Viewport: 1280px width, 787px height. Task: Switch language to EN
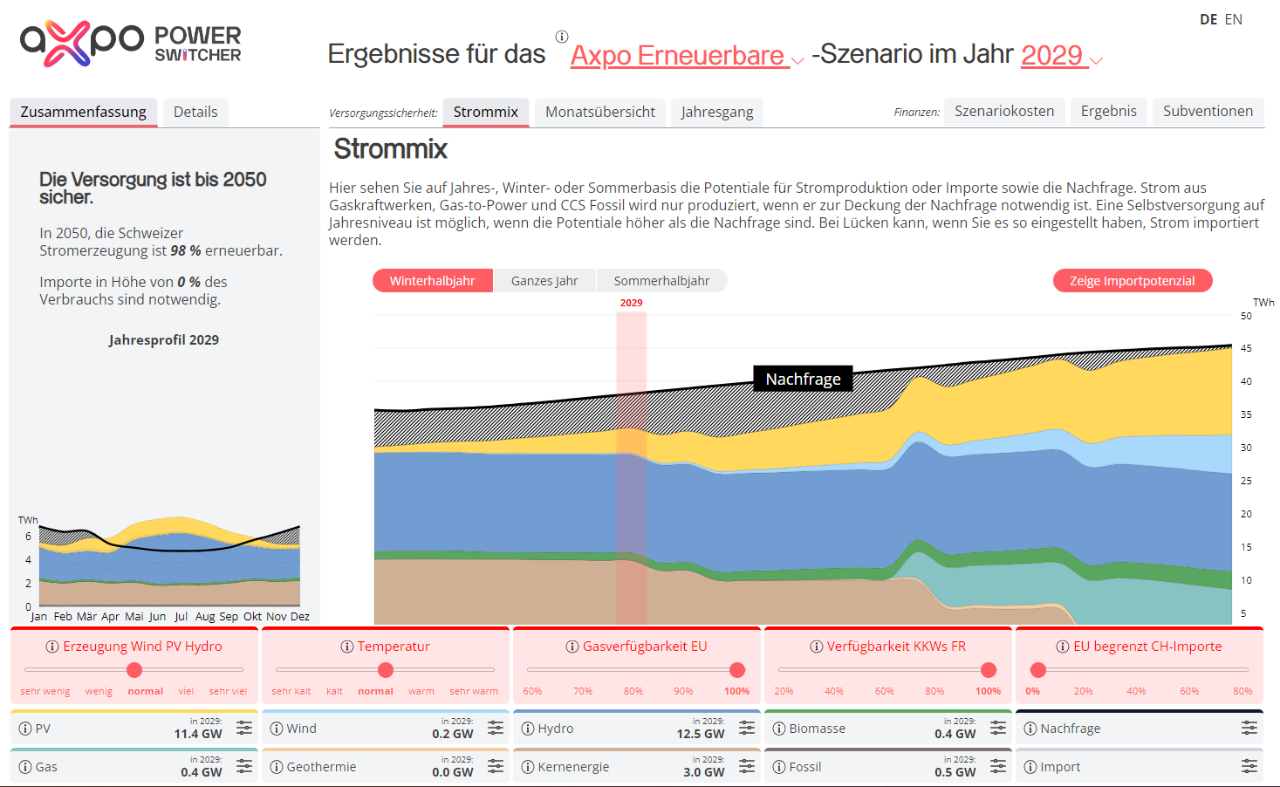(1233, 19)
